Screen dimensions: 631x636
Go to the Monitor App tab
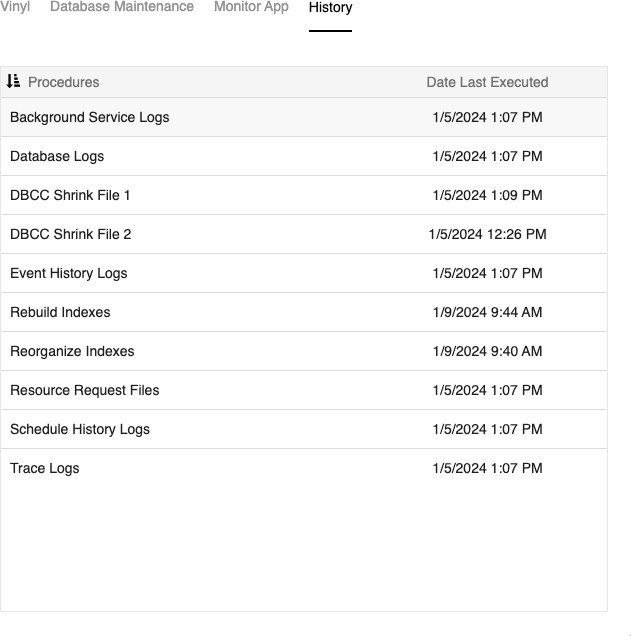tap(251, 7)
